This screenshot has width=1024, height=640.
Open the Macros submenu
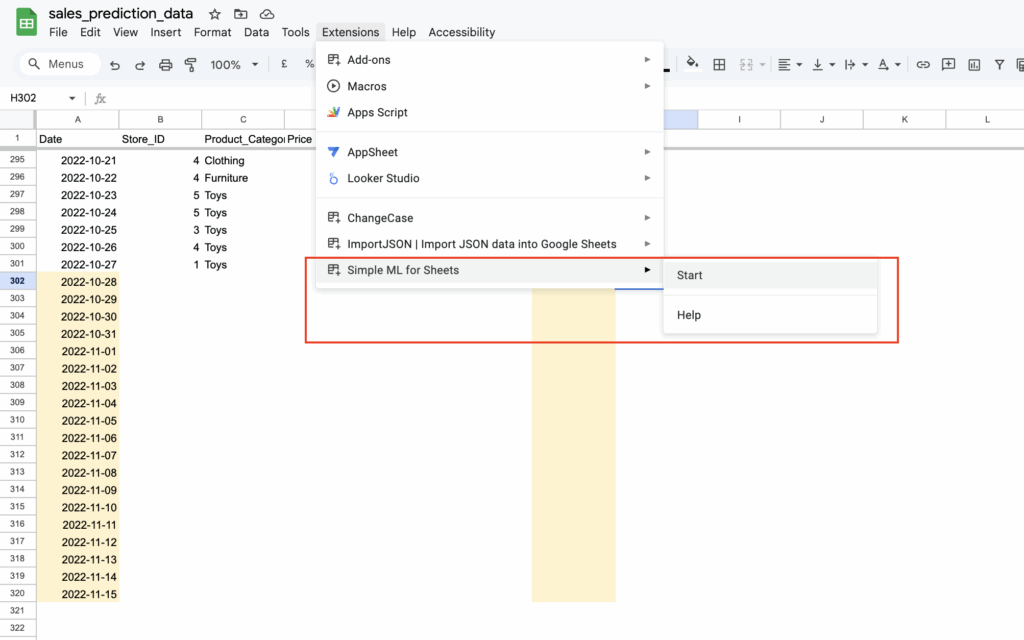click(x=367, y=86)
